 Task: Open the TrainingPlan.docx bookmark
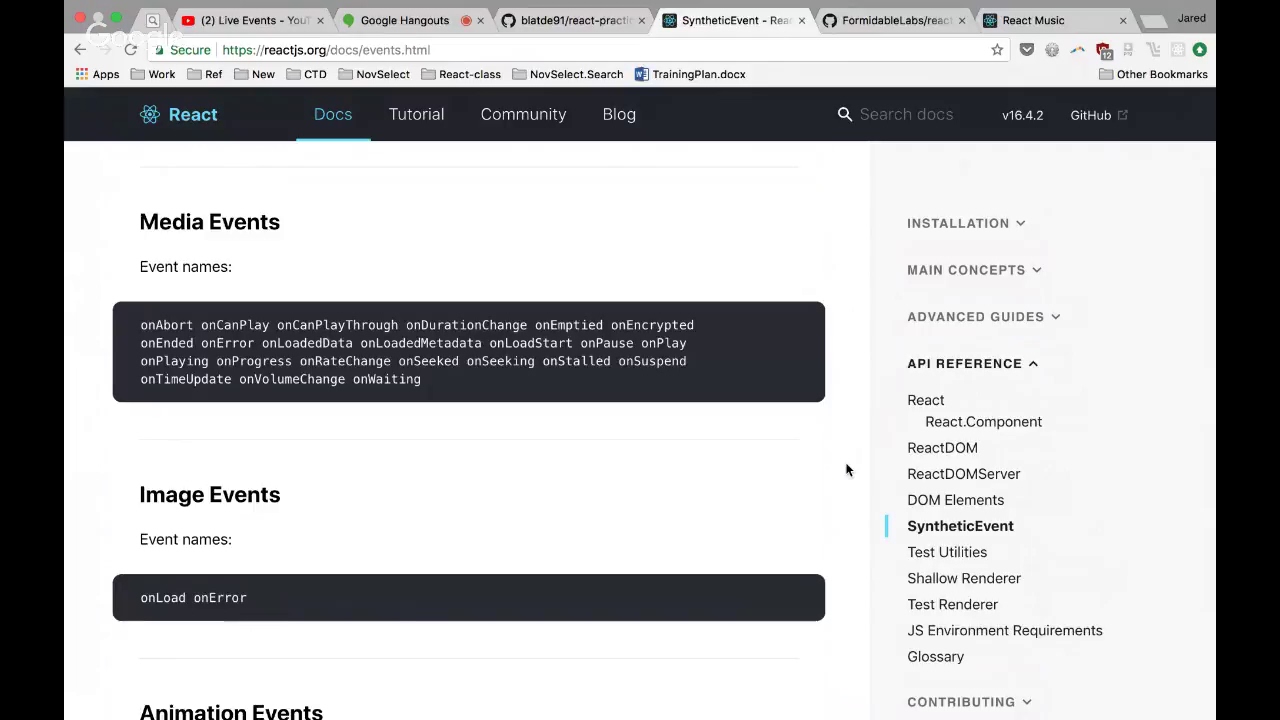[690, 74]
